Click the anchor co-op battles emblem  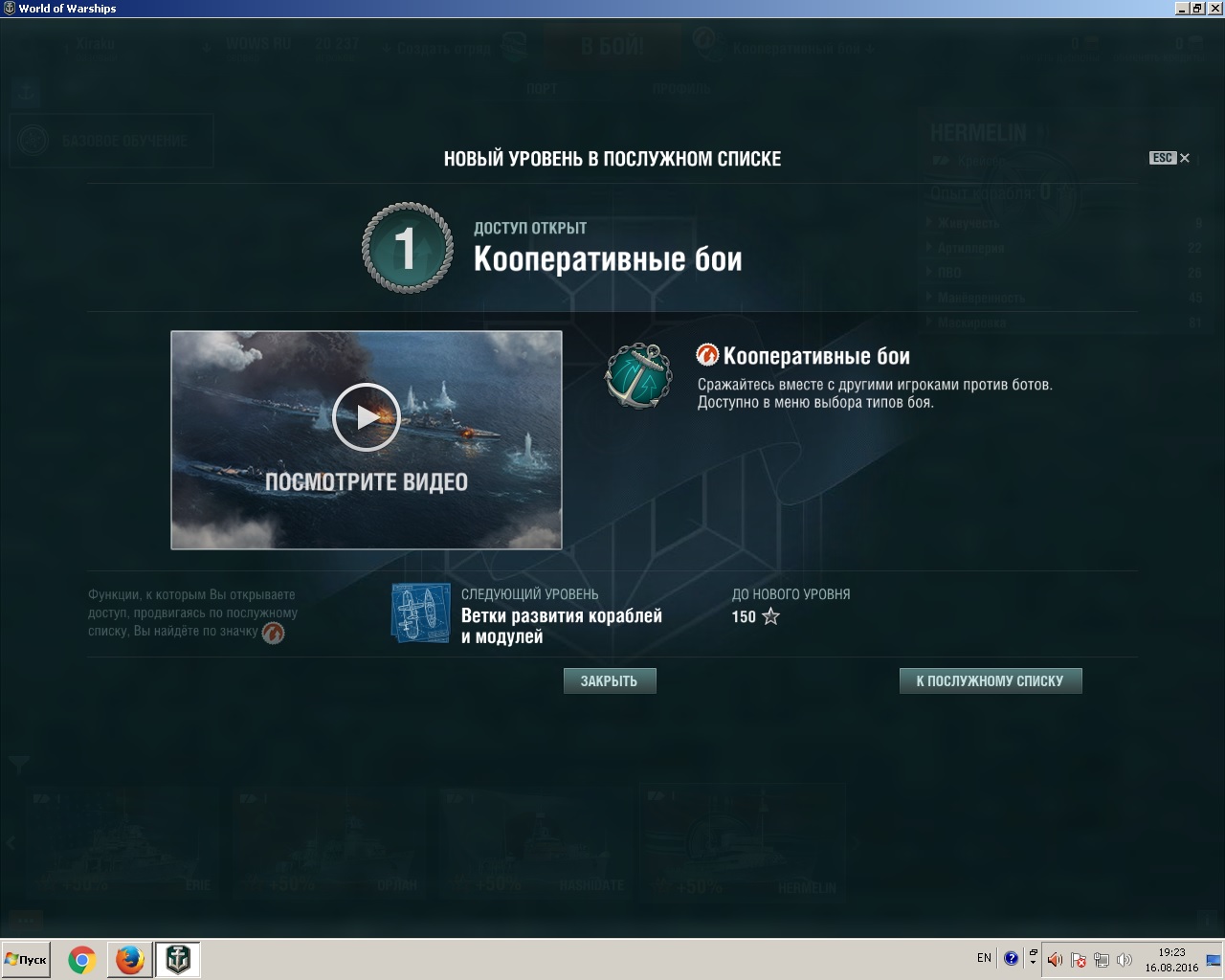(x=637, y=375)
